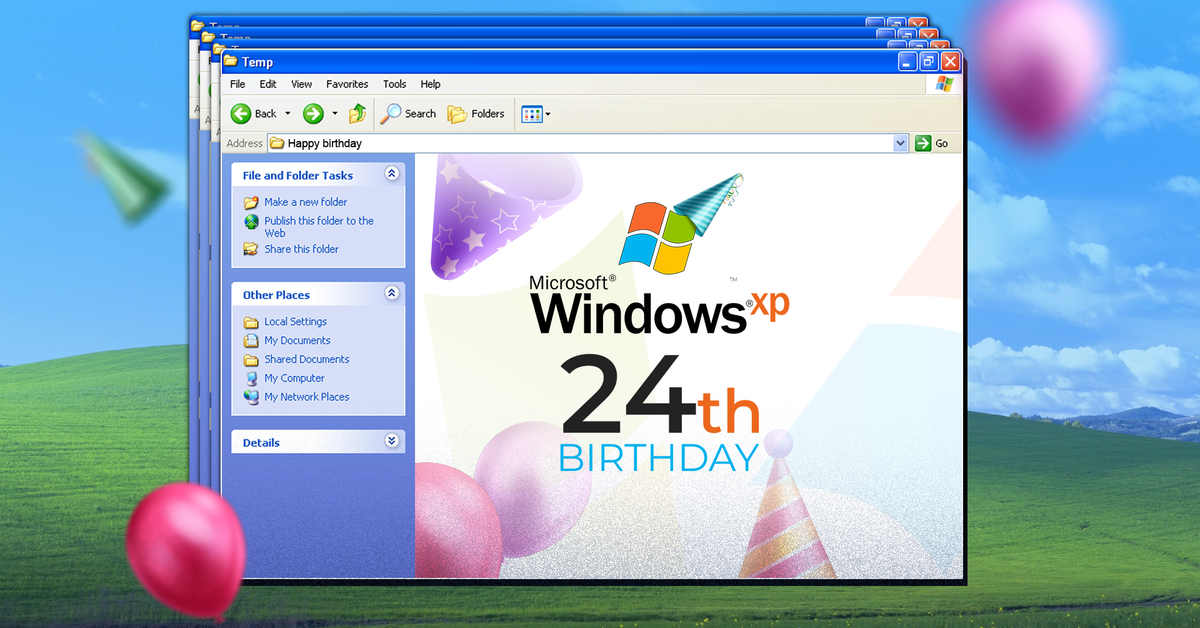Click the Forward navigation icon

click(313, 113)
